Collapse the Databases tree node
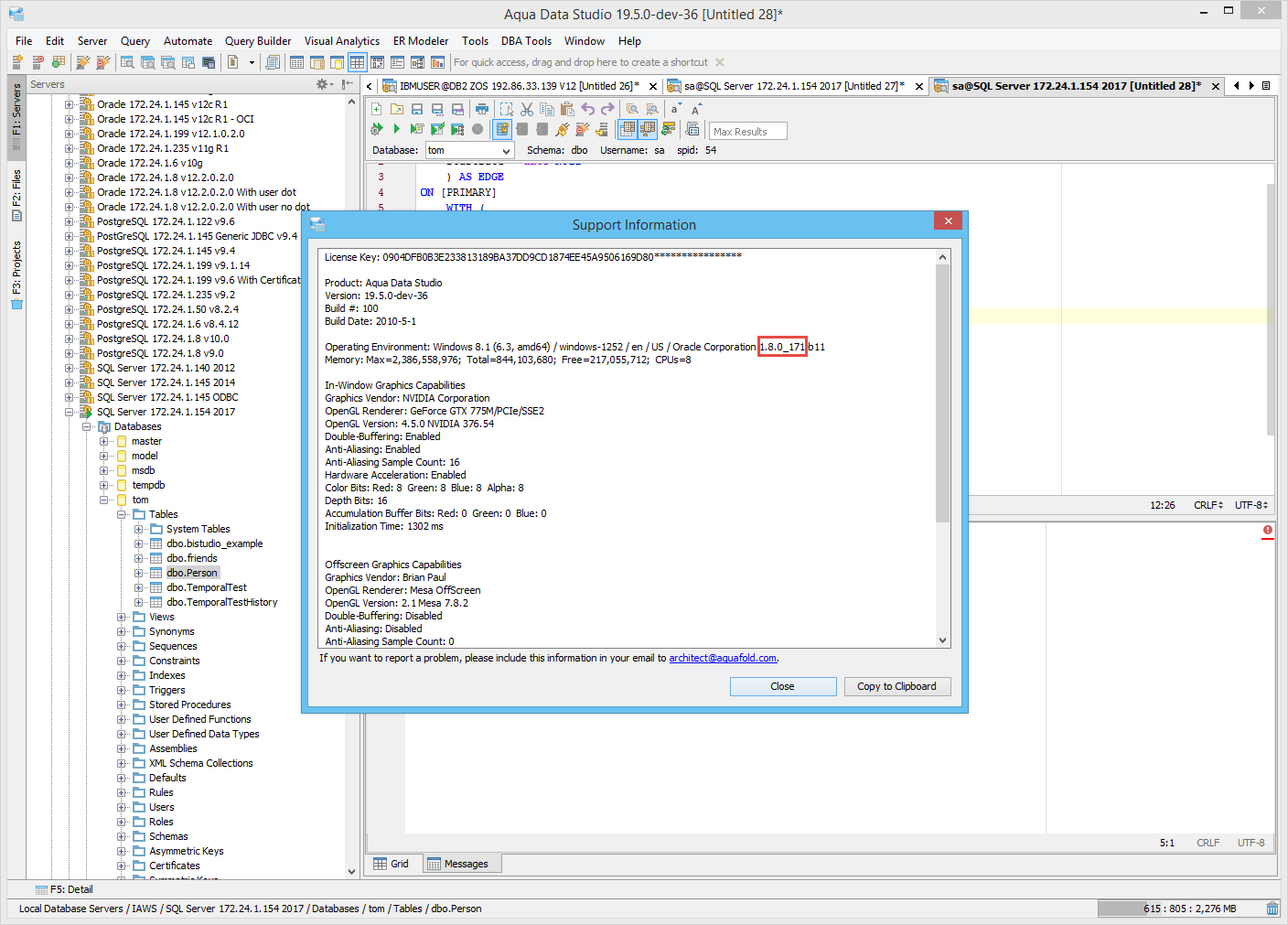 [87, 426]
